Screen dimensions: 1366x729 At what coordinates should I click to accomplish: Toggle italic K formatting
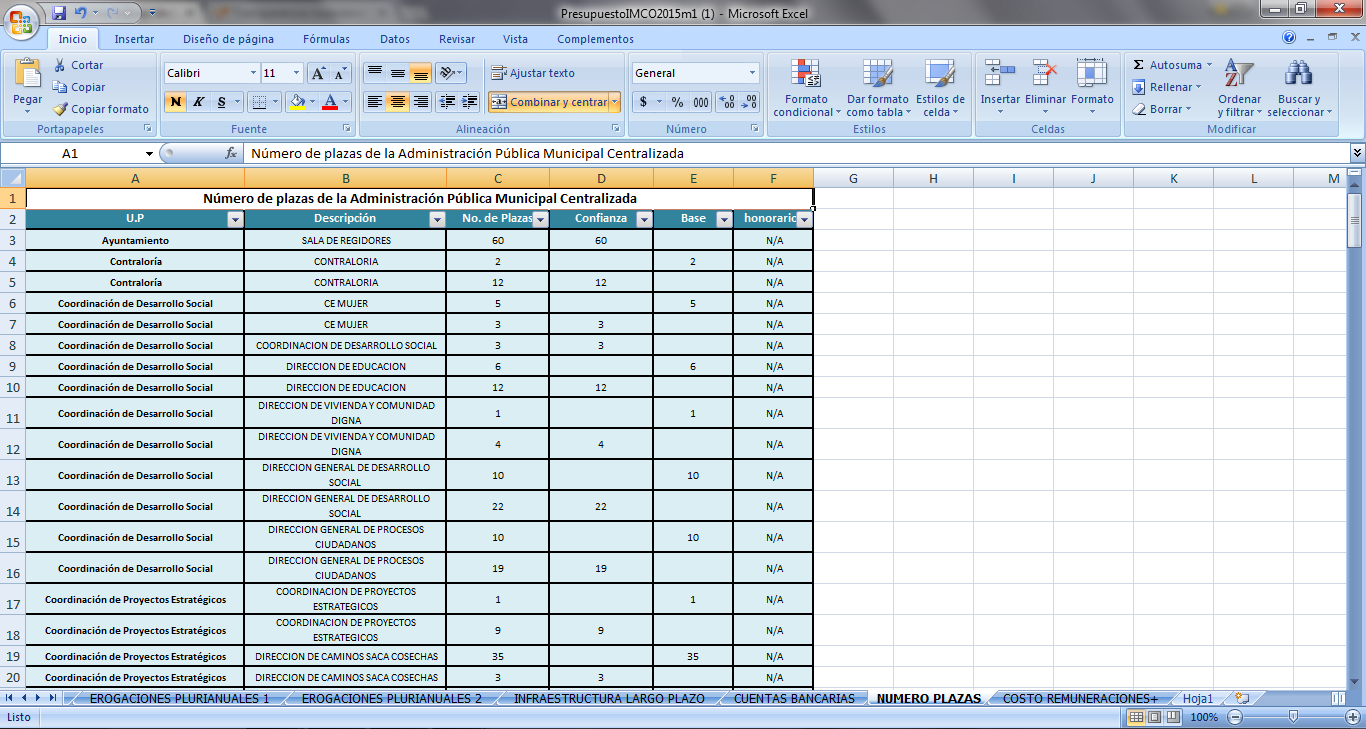pos(198,102)
